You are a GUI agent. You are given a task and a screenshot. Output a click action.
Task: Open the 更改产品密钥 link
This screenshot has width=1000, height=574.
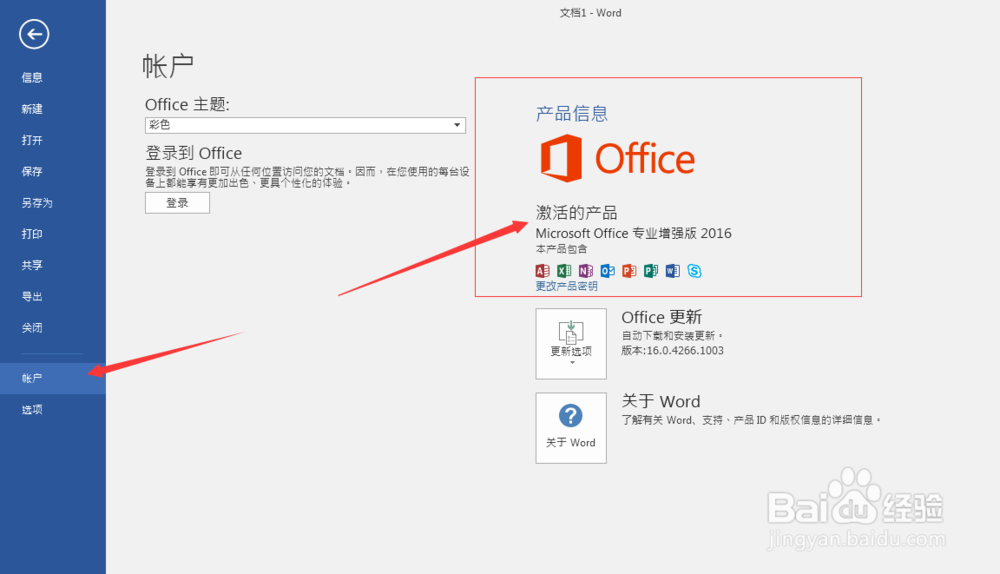pos(566,286)
